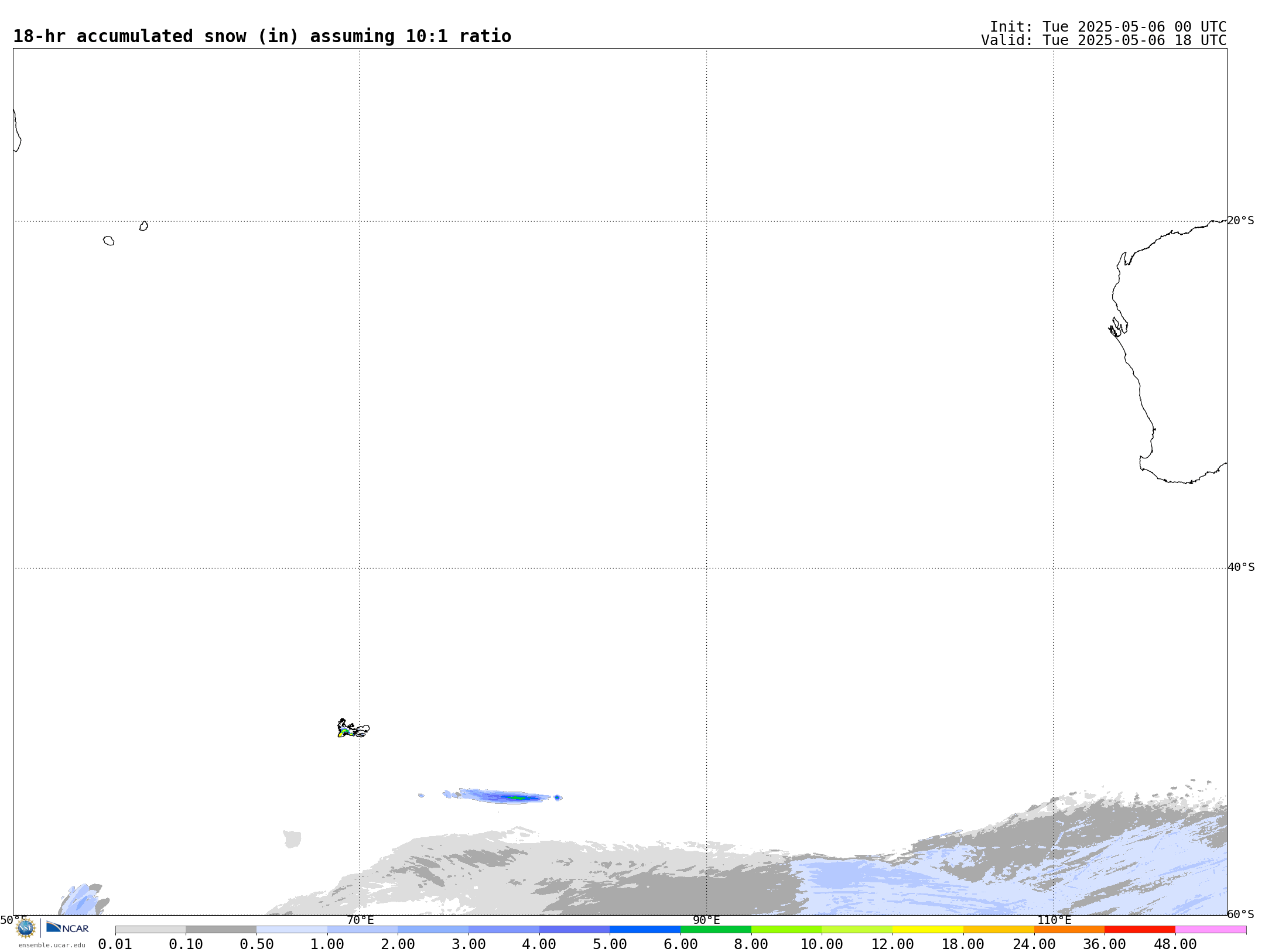Open the ensemble.ucar.edu link text
The image size is (1265, 952).
pyautogui.click(x=52, y=945)
